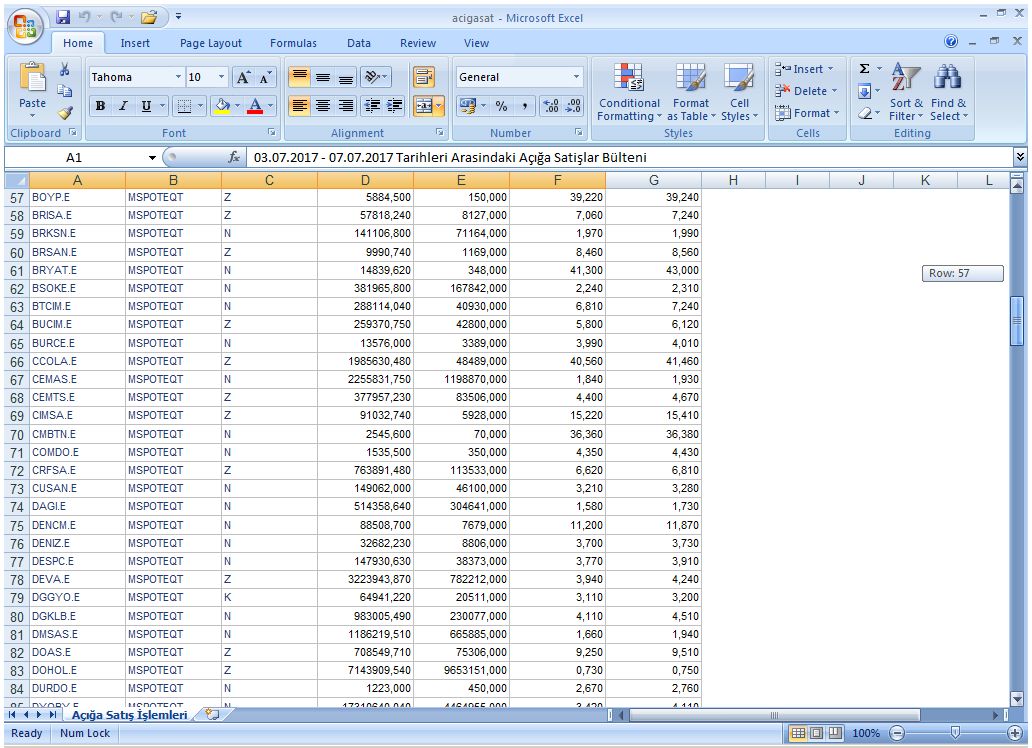Copy selection with the Copy icon

tap(64, 91)
